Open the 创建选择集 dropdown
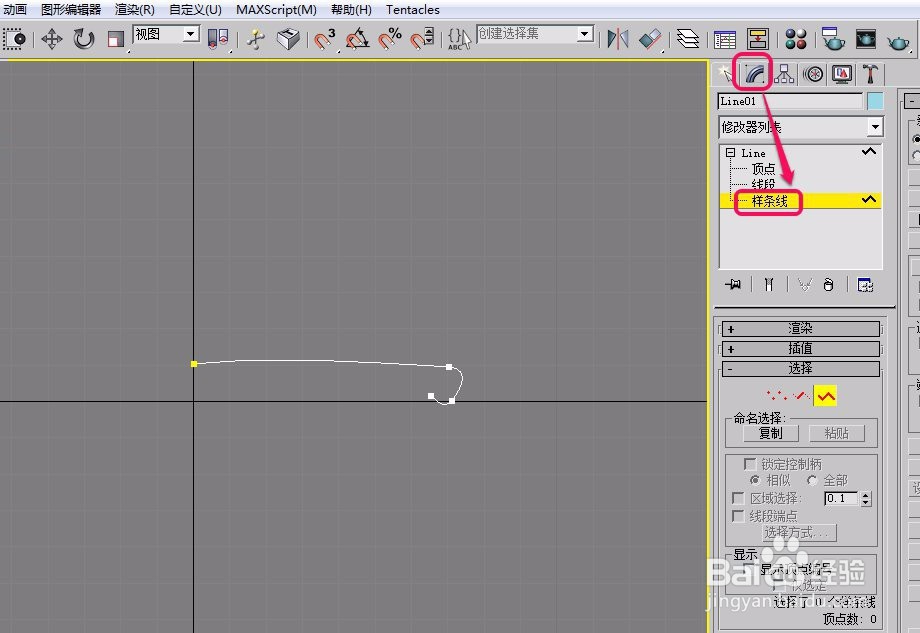This screenshot has width=920, height=633. [x=584, y=34]
